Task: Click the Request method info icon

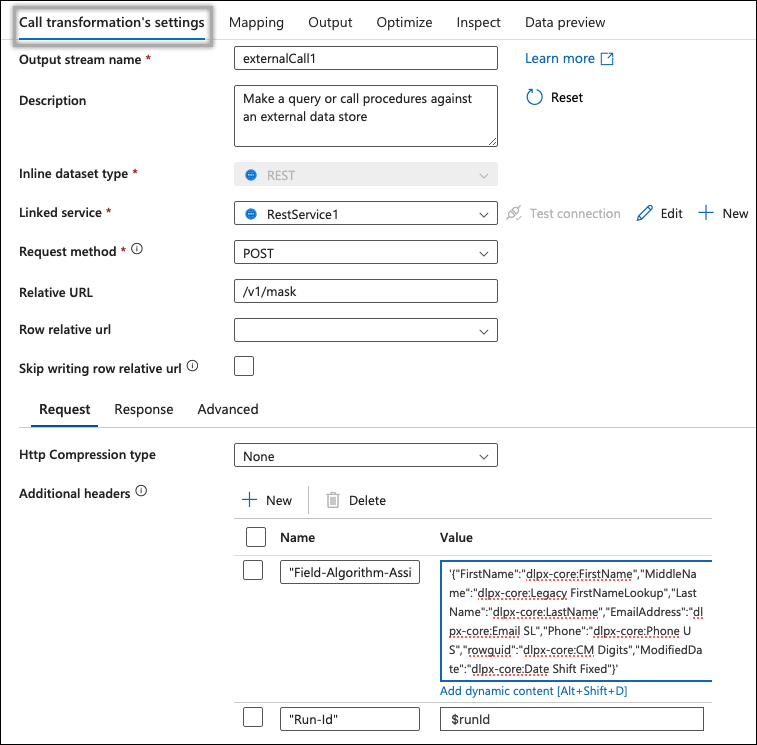Action: pyautogui.click(x=137, y=248)
